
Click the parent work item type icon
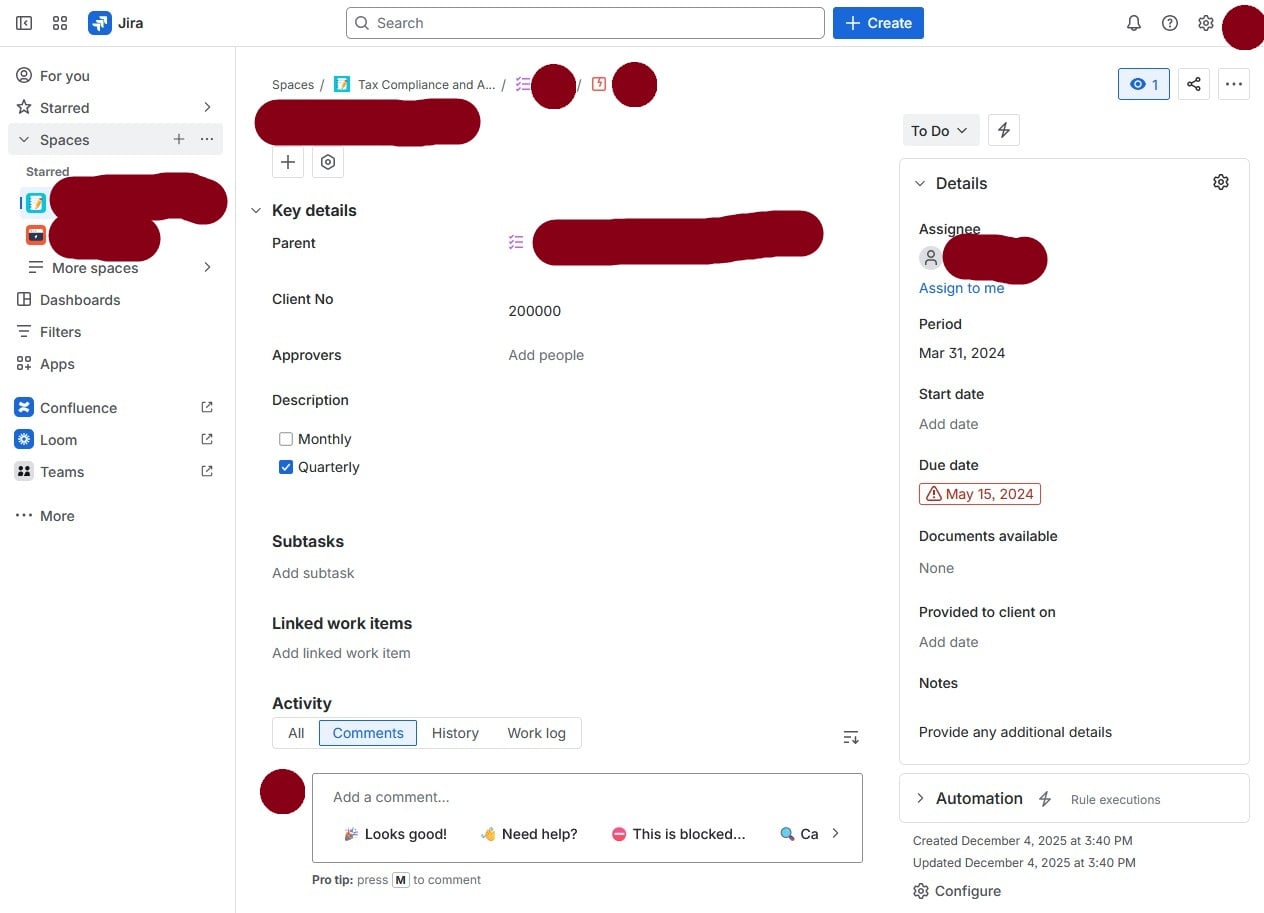point(516,242)
